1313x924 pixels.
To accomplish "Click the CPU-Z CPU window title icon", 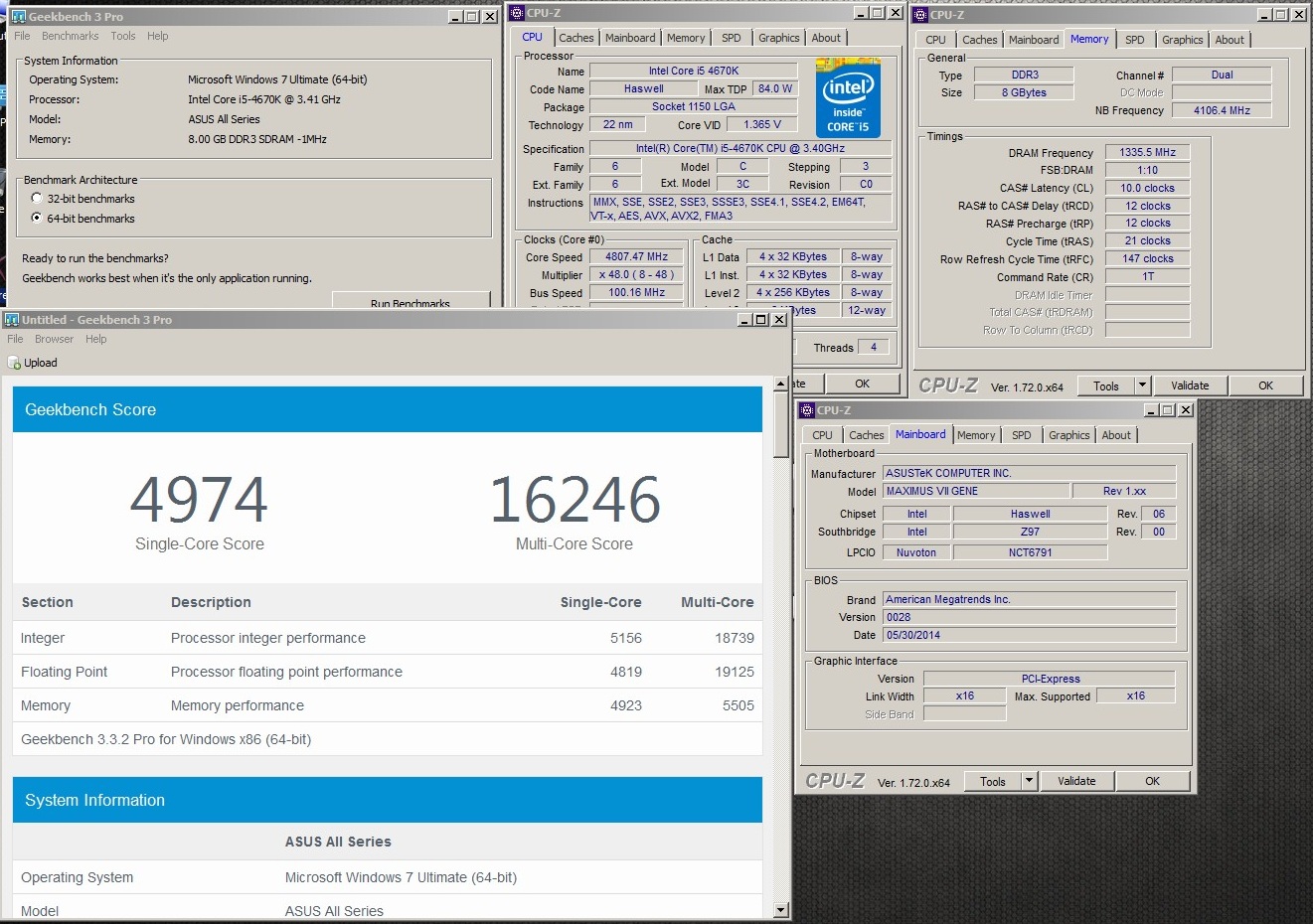I will coord(517,13).
